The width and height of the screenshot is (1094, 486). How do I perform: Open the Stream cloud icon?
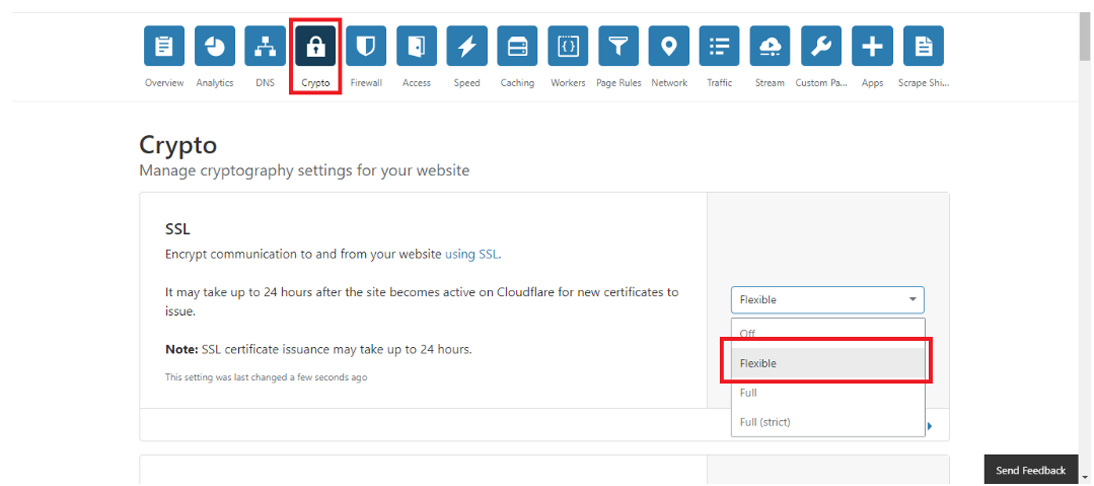click(x=770, y=47)
